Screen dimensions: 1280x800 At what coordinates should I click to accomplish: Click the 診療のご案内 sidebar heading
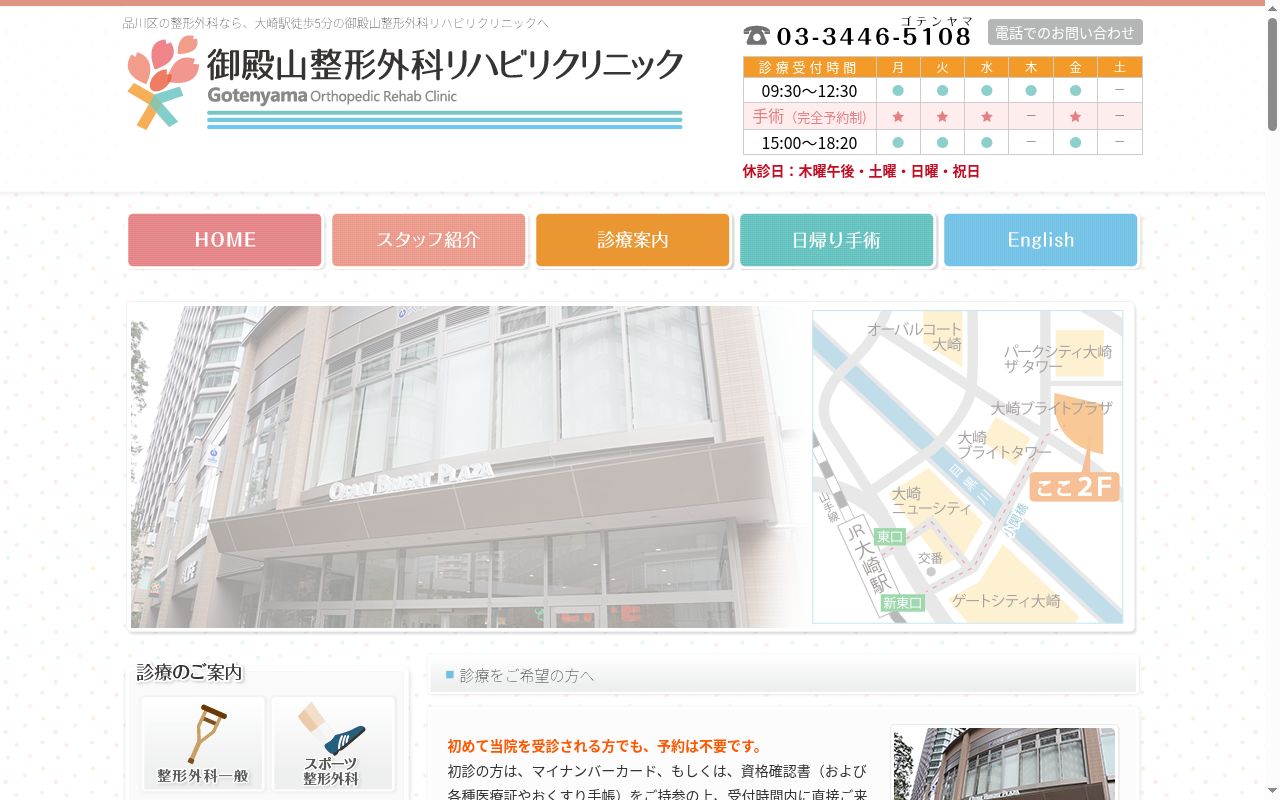click(189, 672)
